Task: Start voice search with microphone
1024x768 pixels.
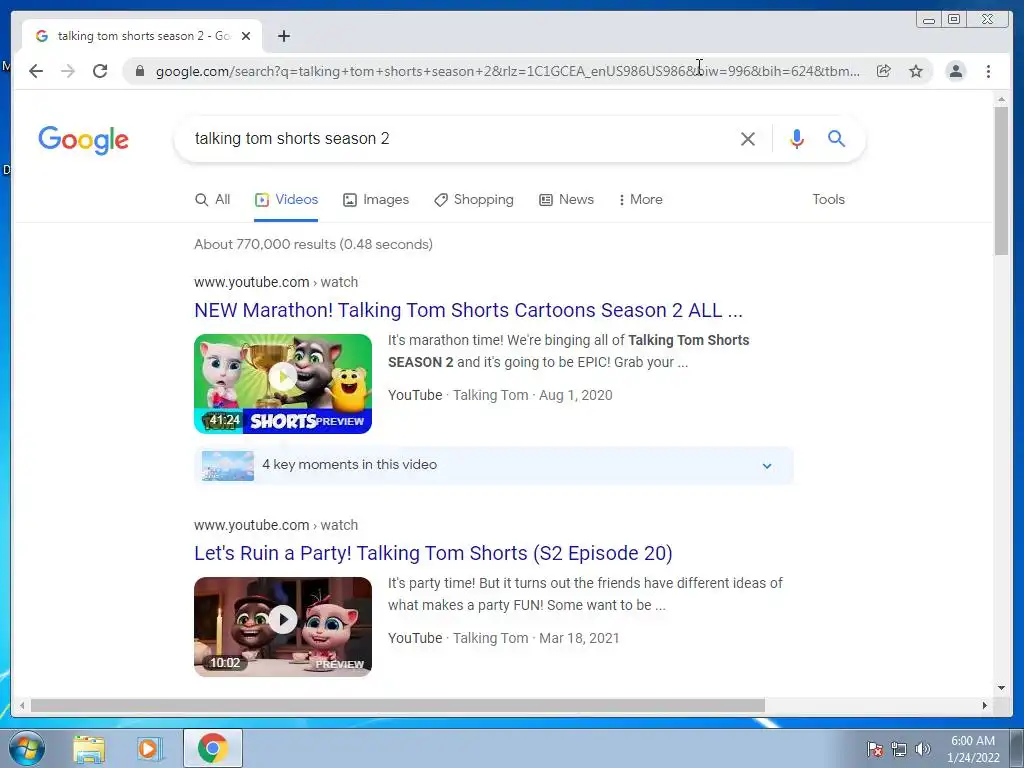Action: point(797,138)
